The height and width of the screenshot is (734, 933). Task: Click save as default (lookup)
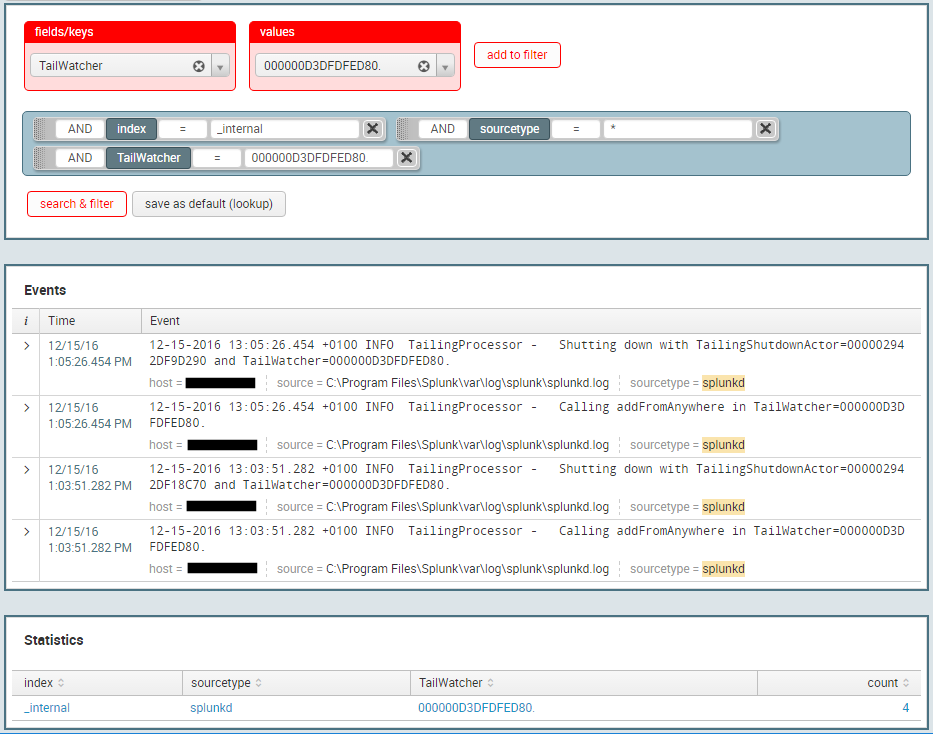(209, 204)
